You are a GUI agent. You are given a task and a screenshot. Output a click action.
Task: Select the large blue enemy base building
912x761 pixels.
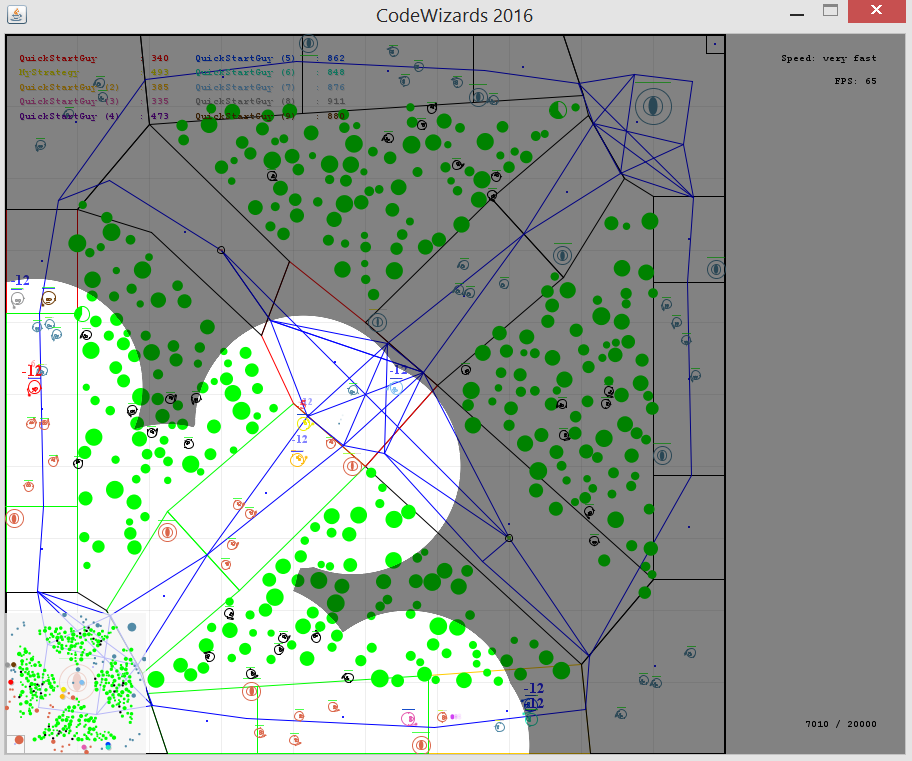pos(653,104)
